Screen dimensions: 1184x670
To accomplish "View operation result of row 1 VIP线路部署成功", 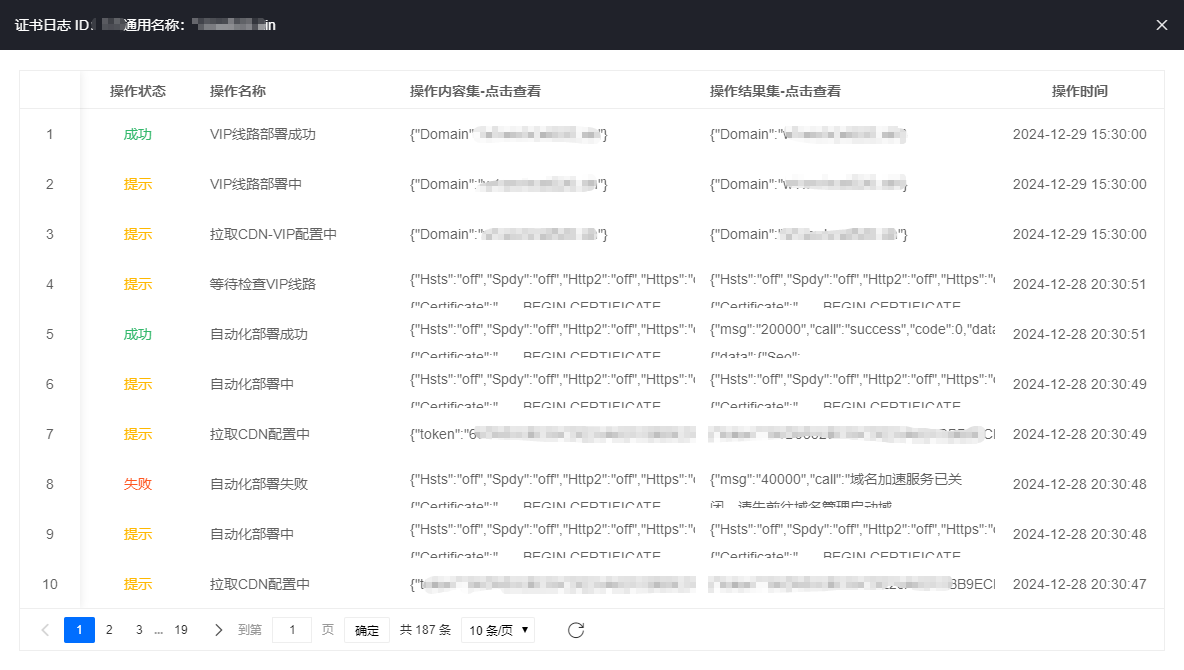I will point(808,134).
